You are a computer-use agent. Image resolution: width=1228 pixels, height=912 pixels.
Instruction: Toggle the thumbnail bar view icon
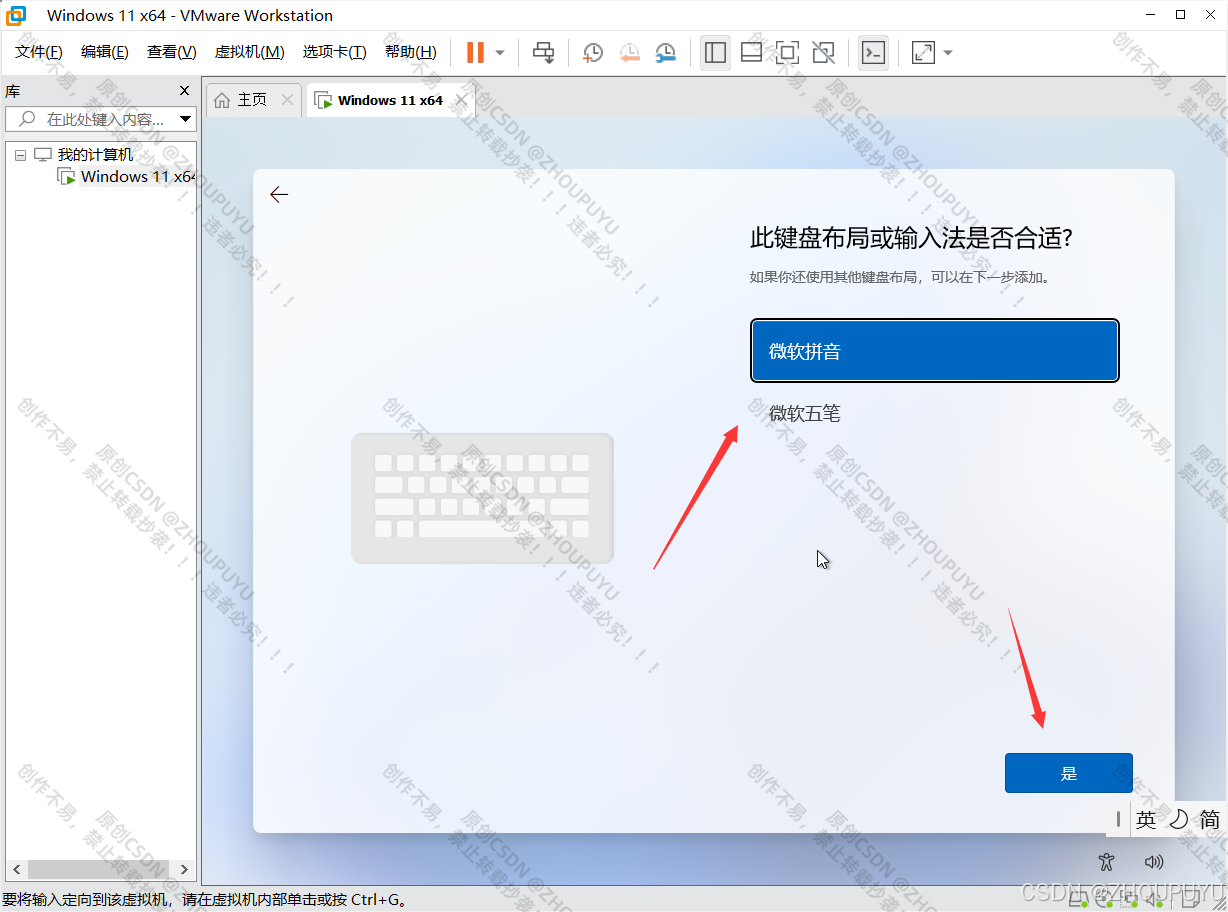point(751,53)
